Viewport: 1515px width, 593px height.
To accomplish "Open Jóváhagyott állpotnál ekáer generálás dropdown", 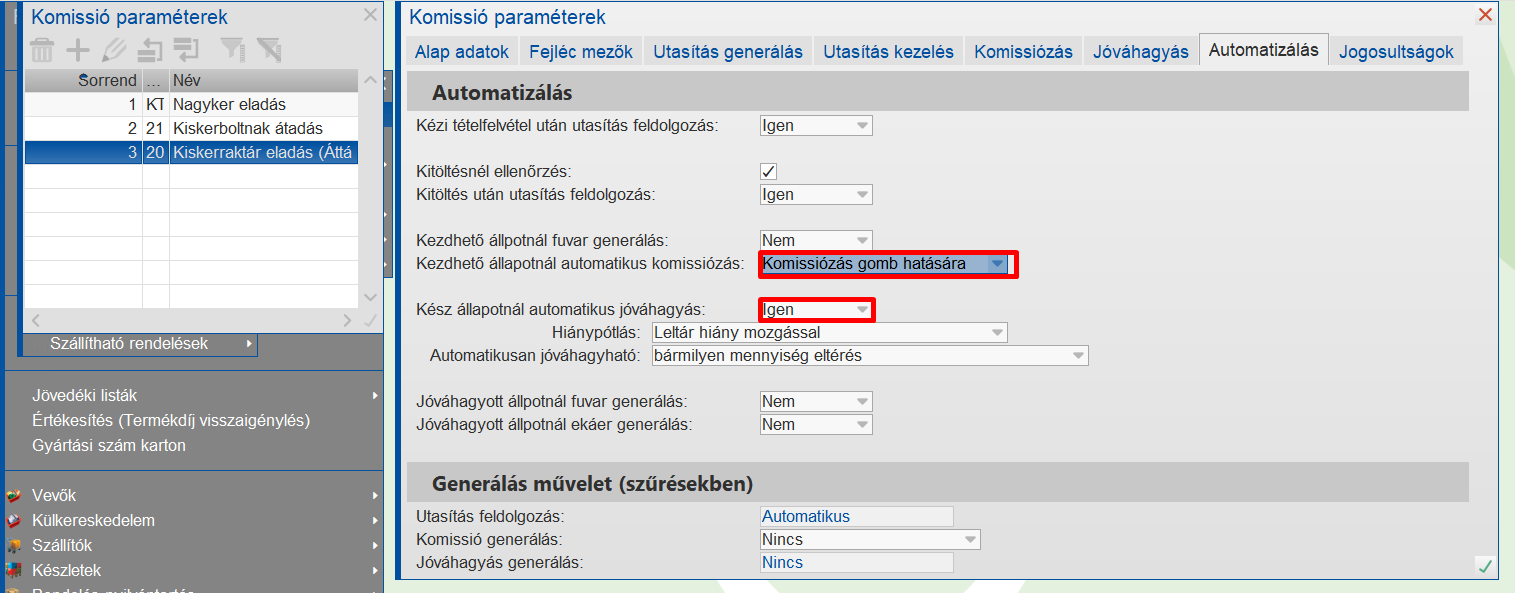I will (x=816, y=425).
